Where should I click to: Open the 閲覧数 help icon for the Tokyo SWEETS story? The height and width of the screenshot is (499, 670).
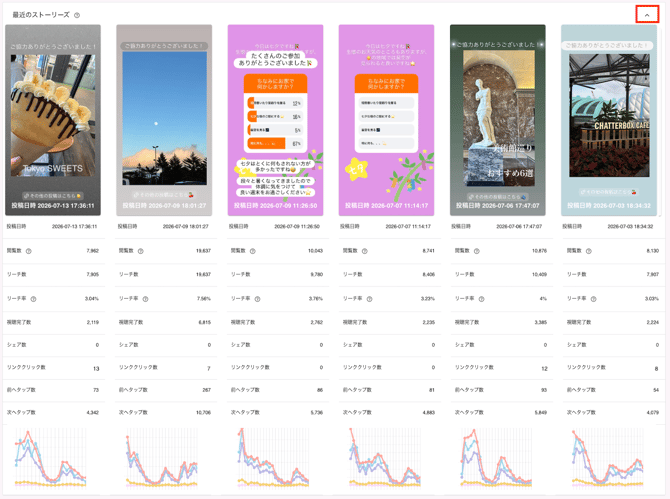(x=29, y=251)
